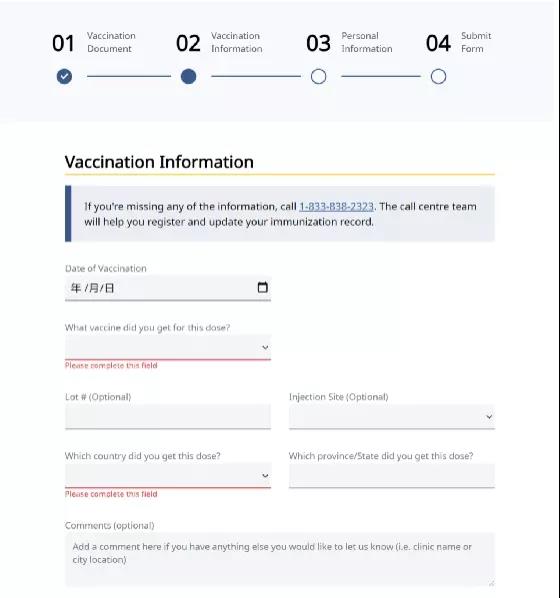Focus the province/State input field
560x598 pixels.
[392, 476]
